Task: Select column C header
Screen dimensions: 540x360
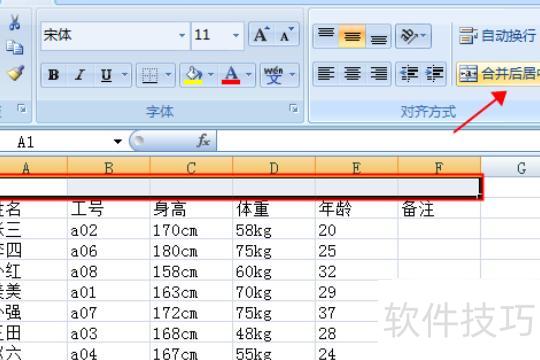Action: tap(191, 167)
